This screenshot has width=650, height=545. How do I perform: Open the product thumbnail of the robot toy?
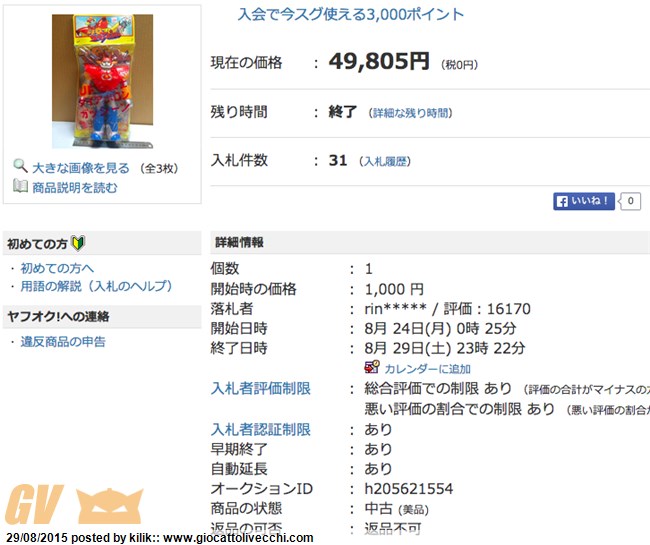coord(102,81)
